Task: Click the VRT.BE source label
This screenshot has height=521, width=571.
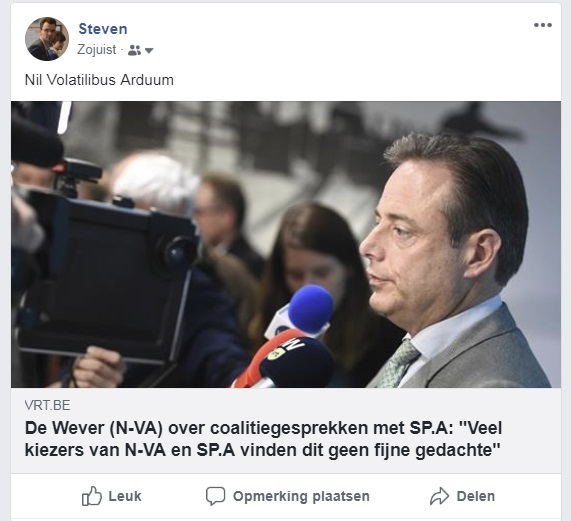Action: pos(47,405)
